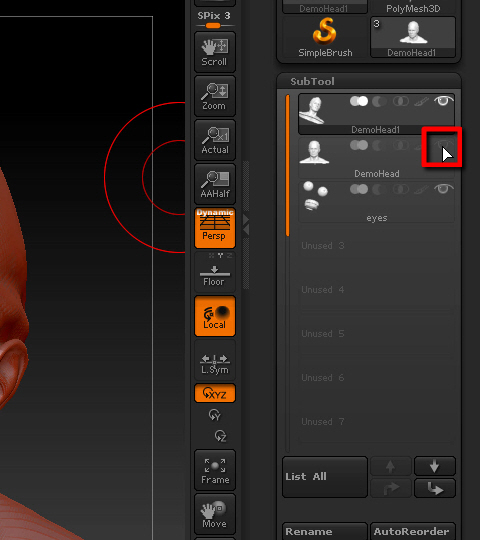Send subtool to top with bent arrow
Image resolution: width=480 pixels, height=540 pixels.
click(390, 488)
